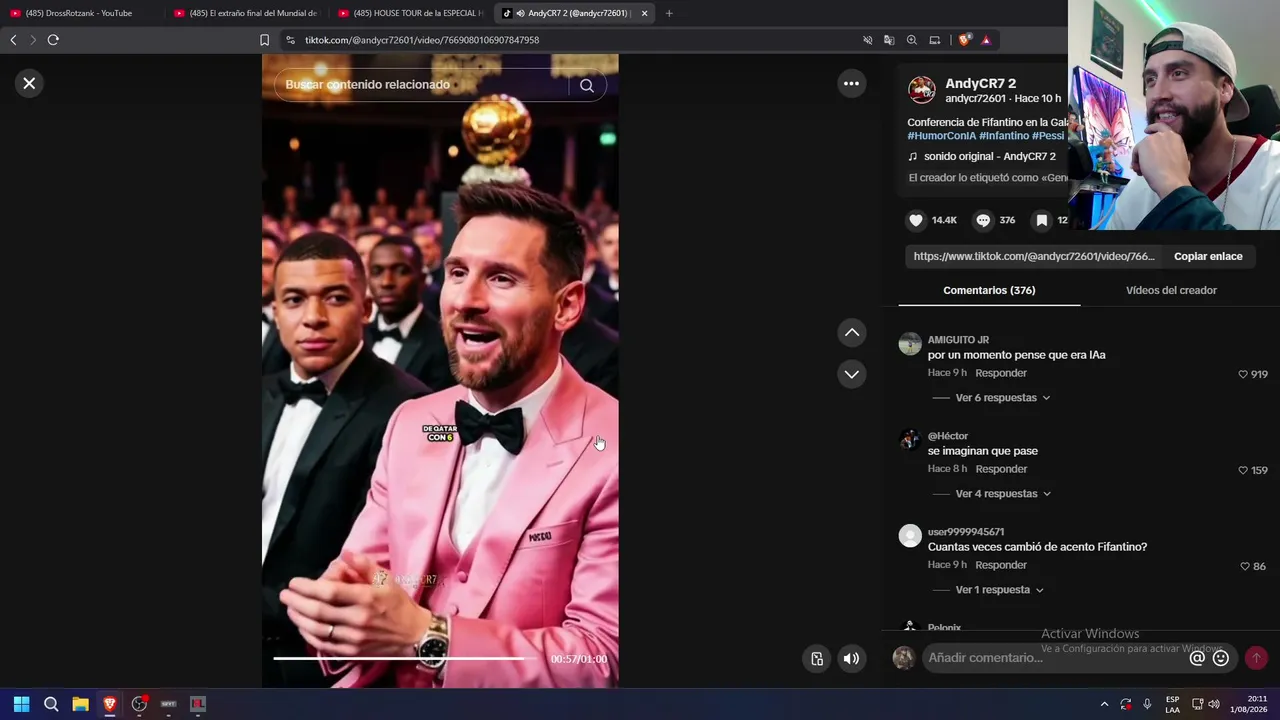
Task: Search icon in related content bar
Action: tap(587, 85)
